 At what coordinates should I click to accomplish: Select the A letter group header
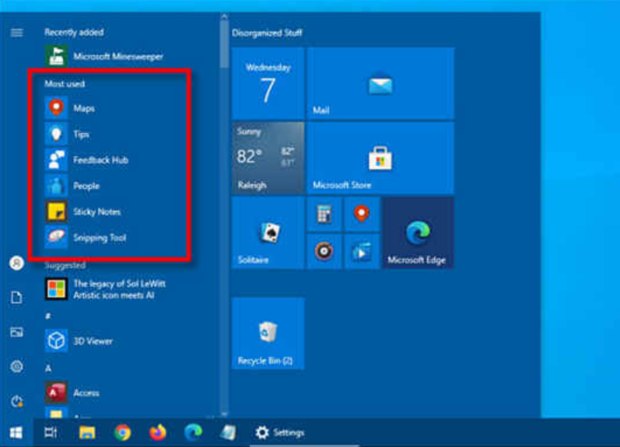(48, 368)
